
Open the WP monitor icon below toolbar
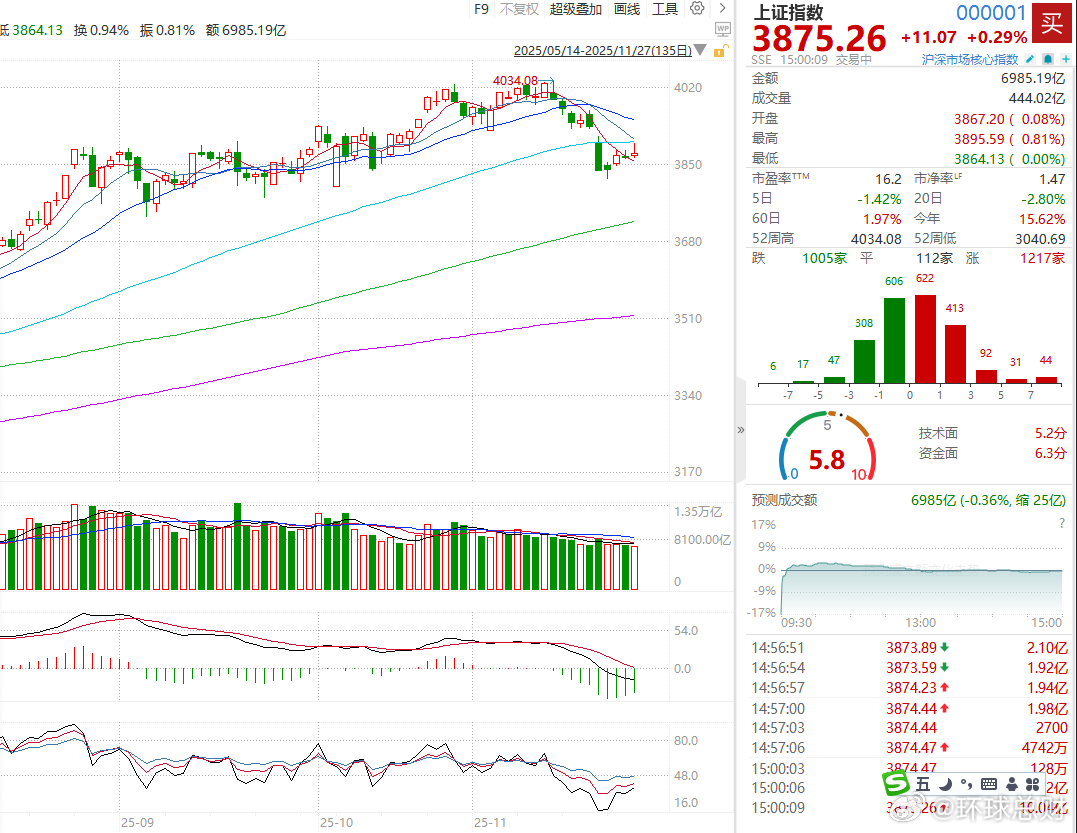tap(723, 29)
